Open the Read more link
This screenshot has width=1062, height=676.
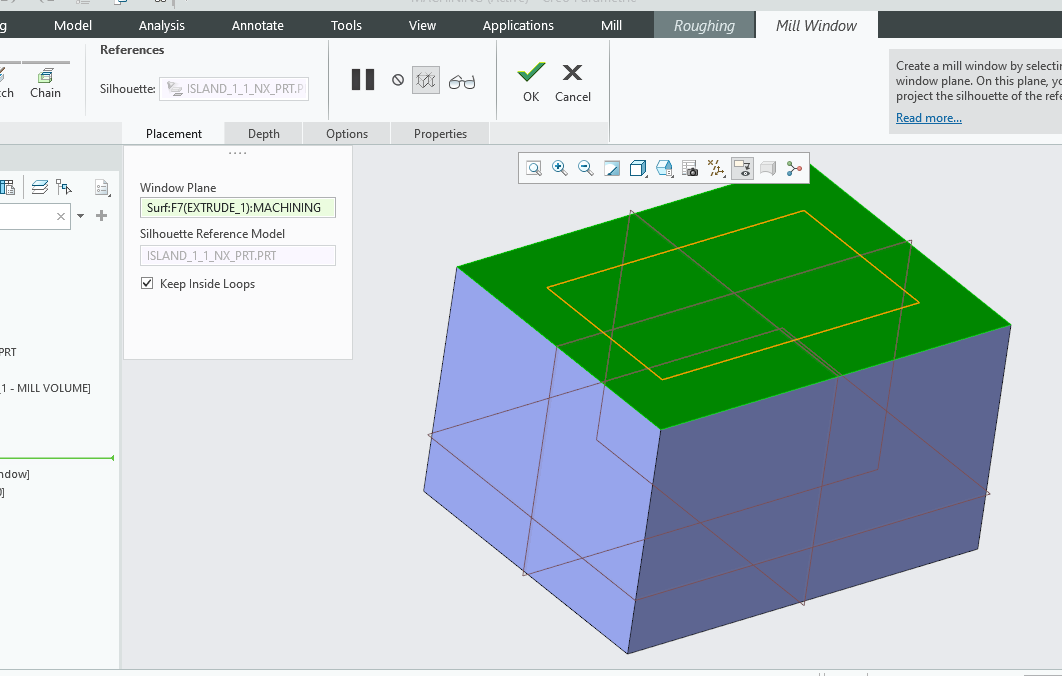coord(929,118)
